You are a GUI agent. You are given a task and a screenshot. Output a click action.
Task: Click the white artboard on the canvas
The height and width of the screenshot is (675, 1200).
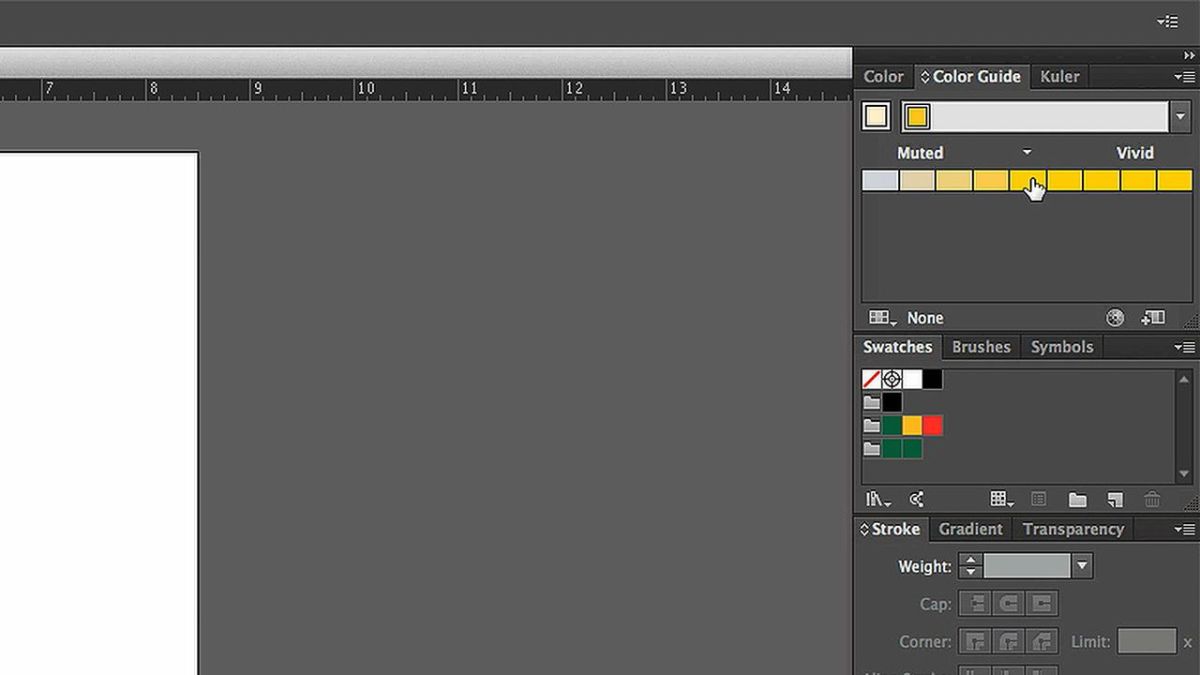(x=99, y=413)
